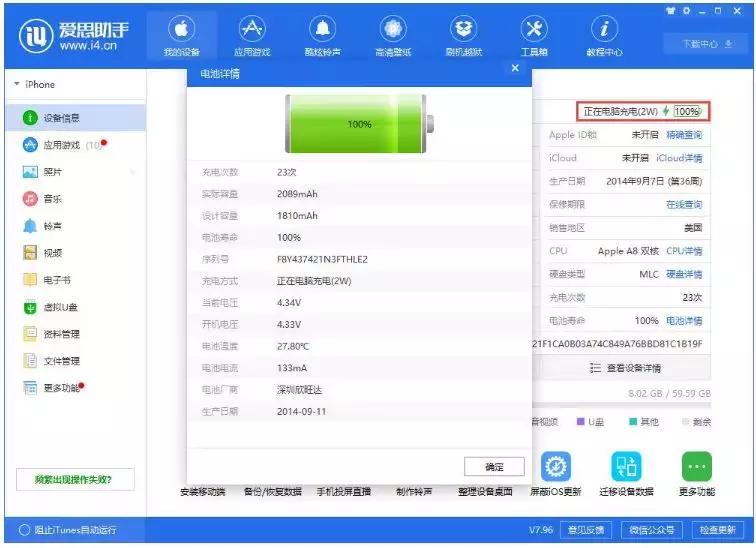
Task: Click the purple U盘 legend swatch
Action: tap(580, 422)
